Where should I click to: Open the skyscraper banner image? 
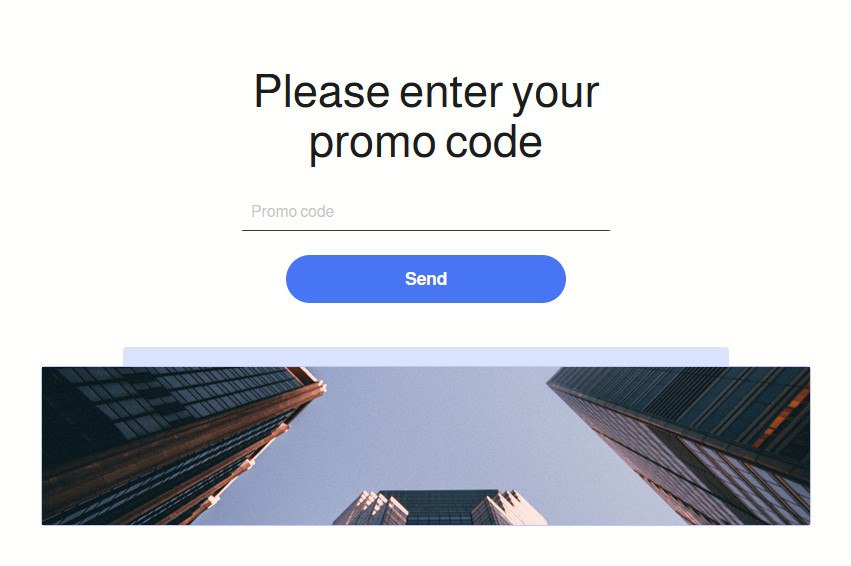point(426,446)
